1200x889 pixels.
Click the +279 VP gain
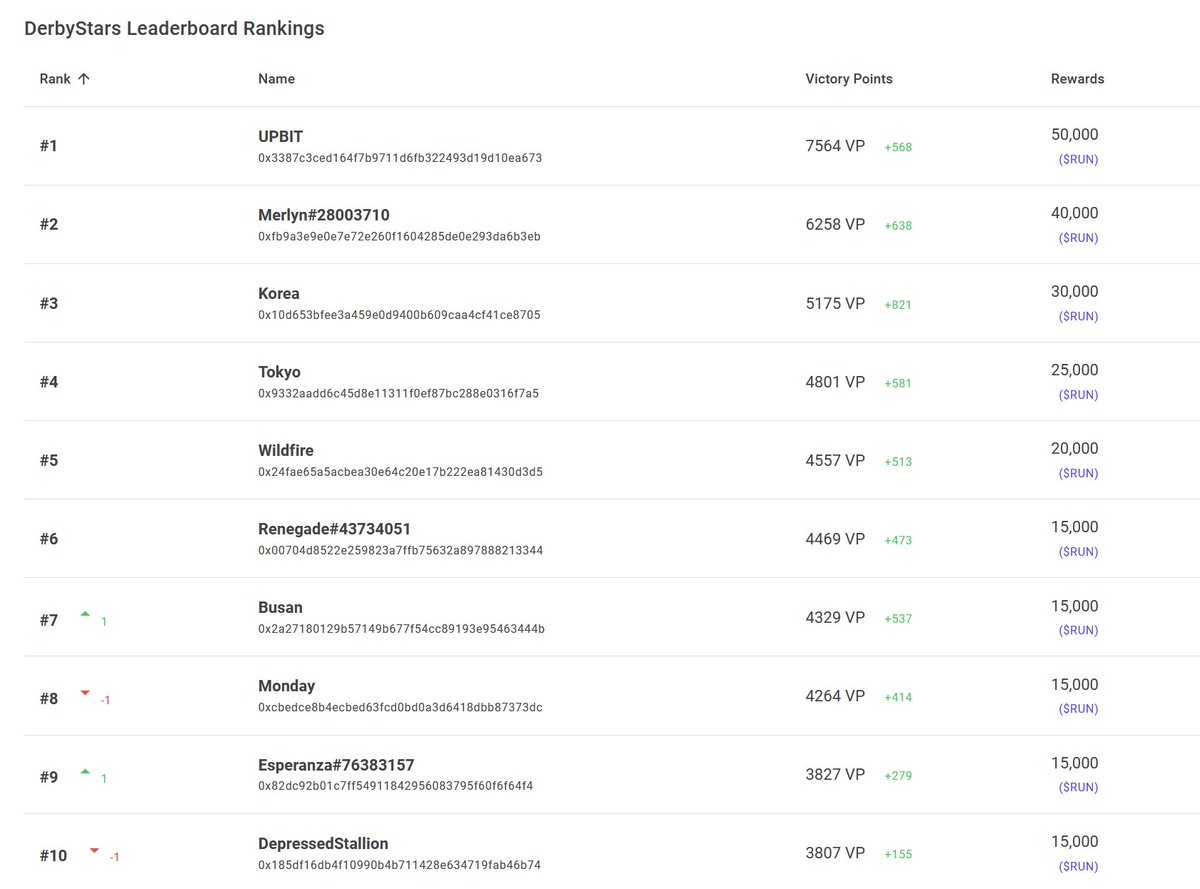coord(898,776)
